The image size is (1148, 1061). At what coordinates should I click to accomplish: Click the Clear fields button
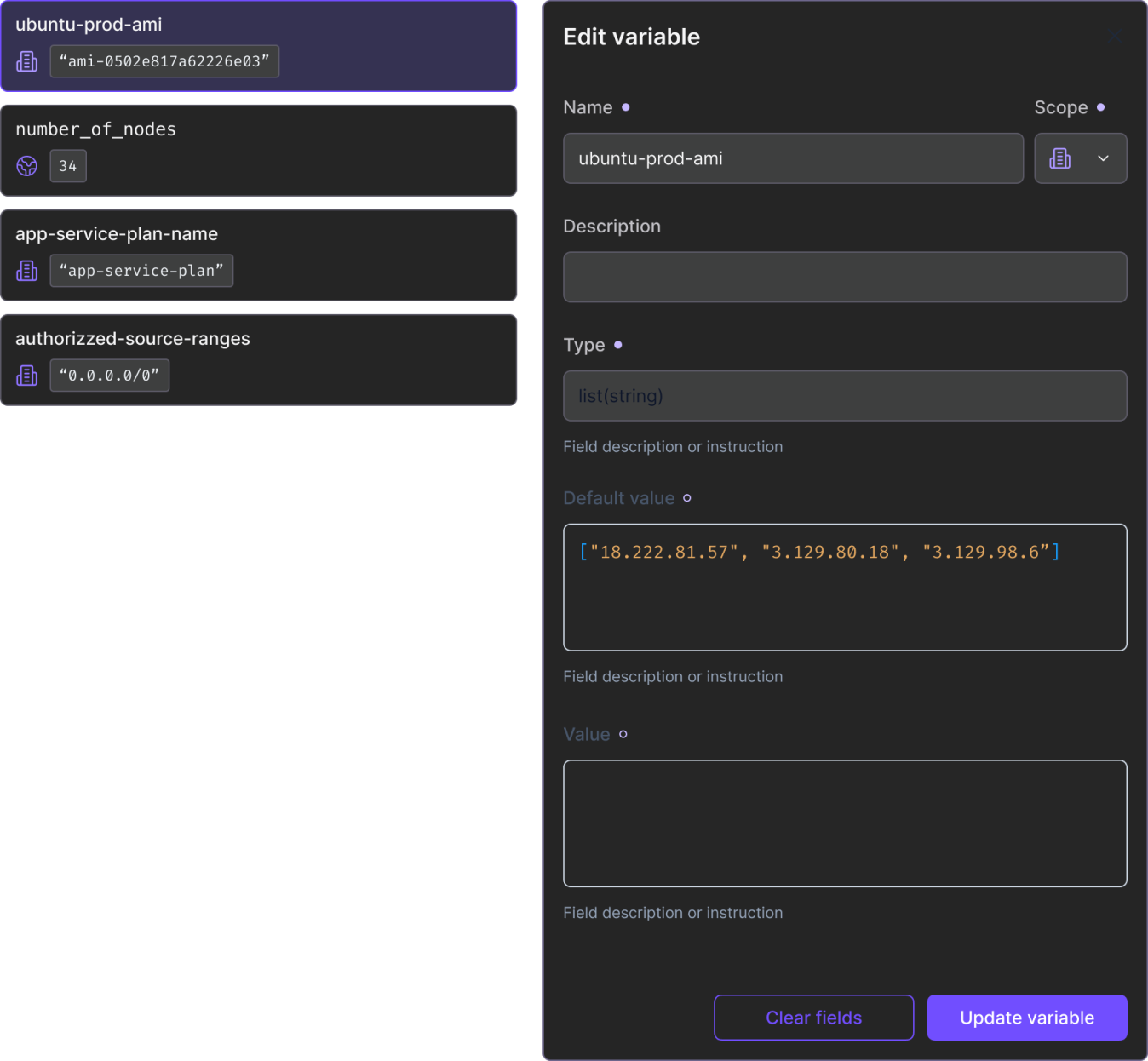pyautogui.click(x=812, y=1018)
